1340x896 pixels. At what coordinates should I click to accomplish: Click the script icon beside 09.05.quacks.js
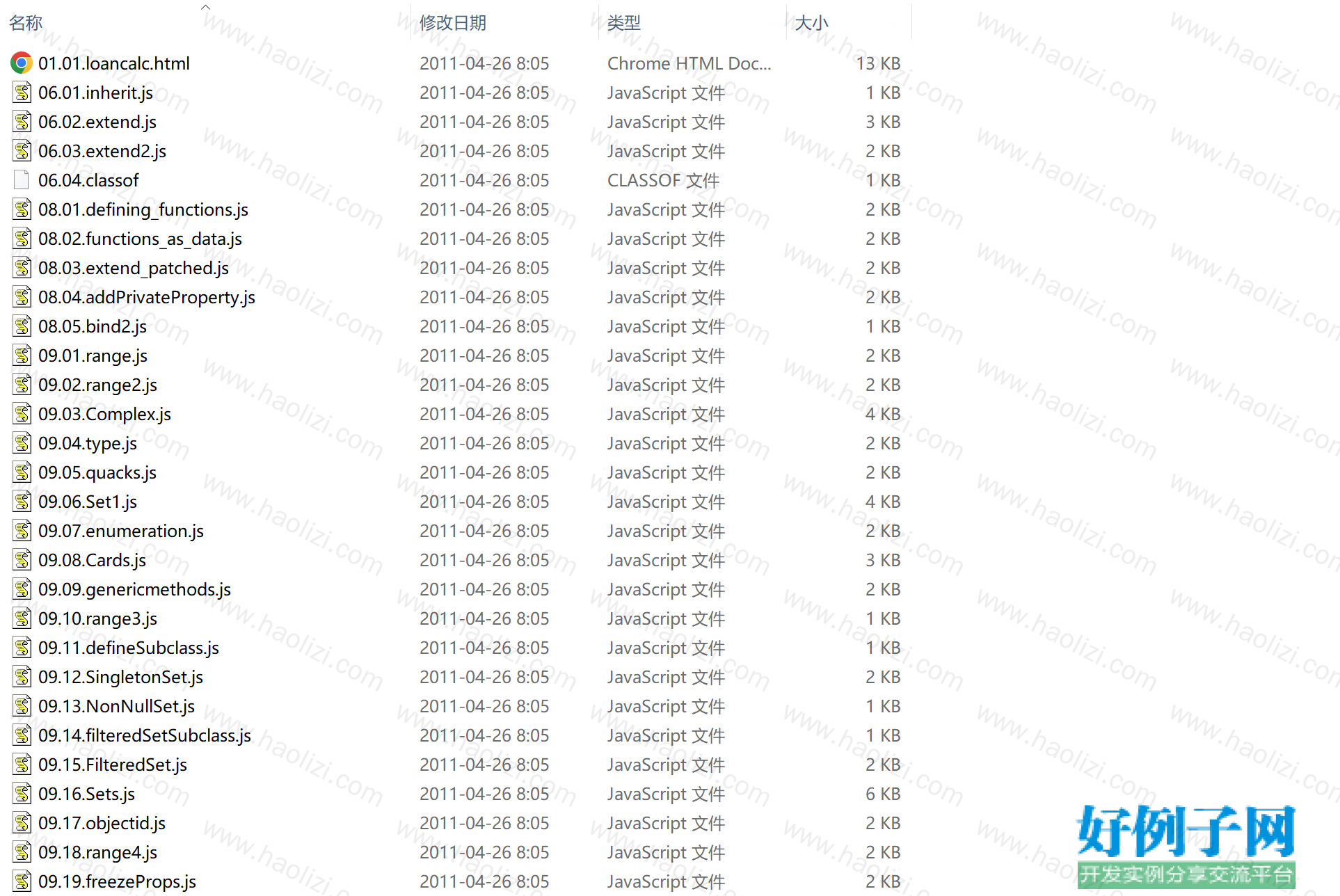click(22, 472)
